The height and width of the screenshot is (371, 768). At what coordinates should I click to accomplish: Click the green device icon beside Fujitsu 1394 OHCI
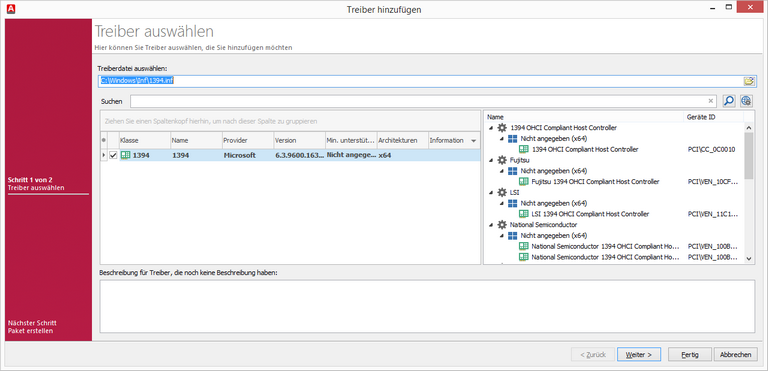click(x=523, y=182)
